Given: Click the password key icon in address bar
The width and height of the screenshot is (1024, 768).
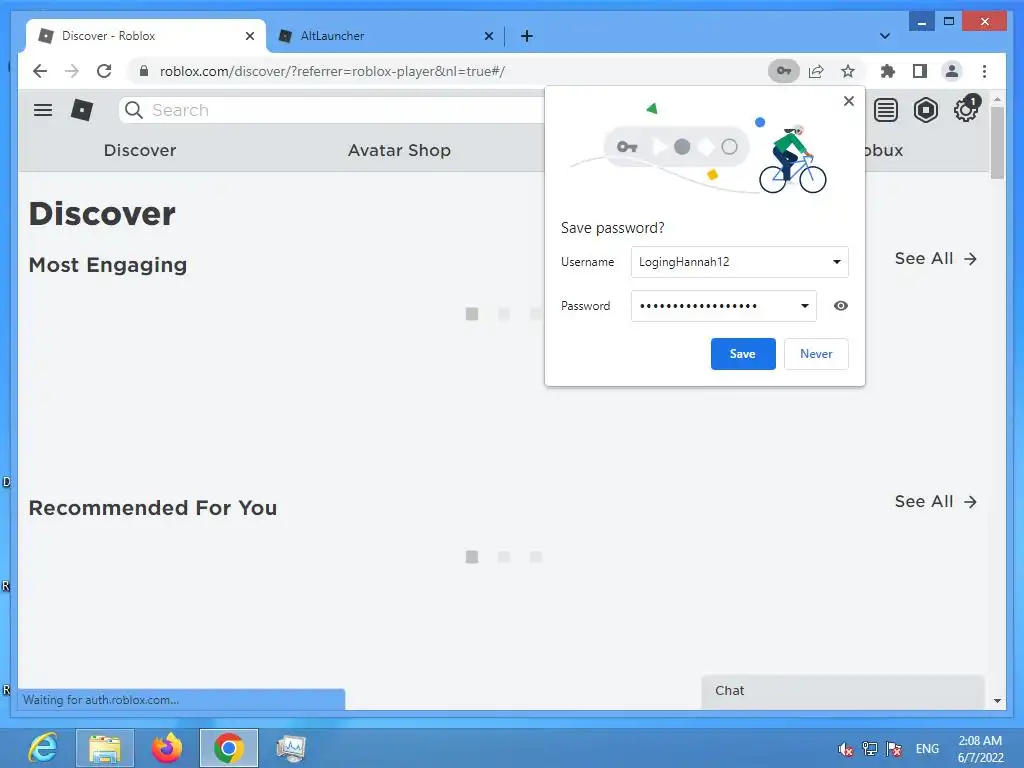Looking at the screenshot, I should tap(784, 71).
